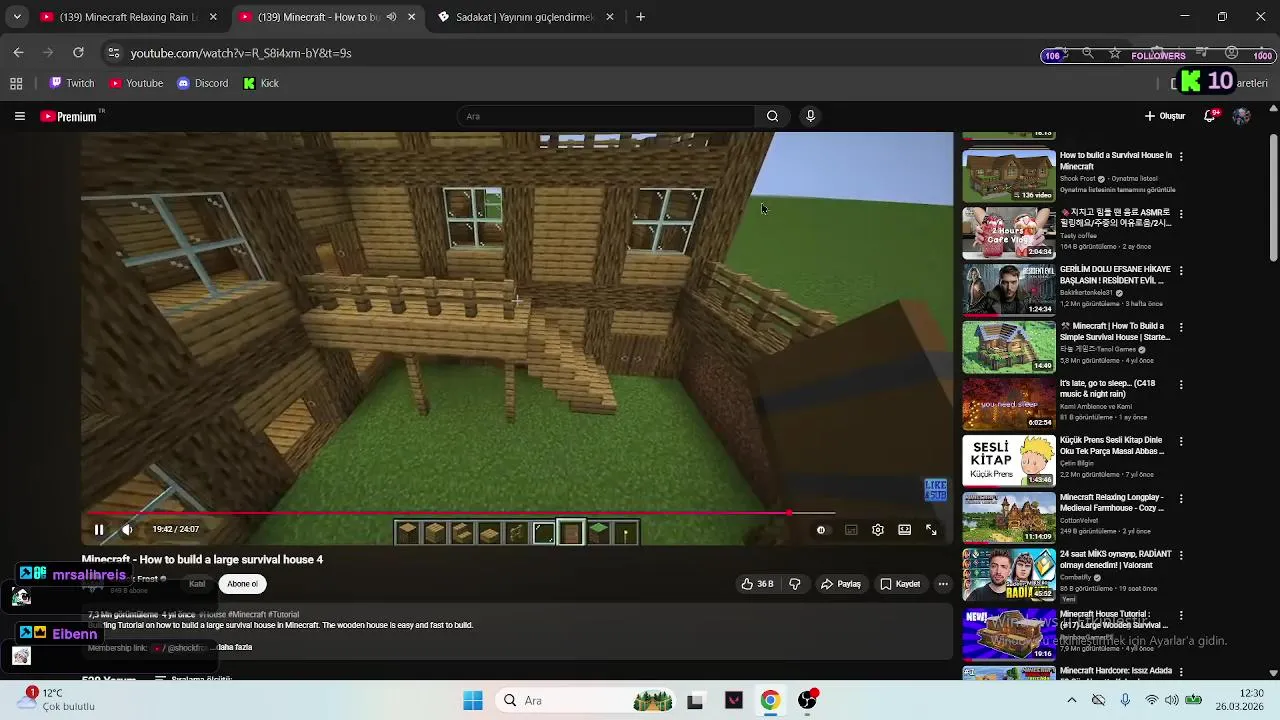Viewport: 1280px width, 720px height.
Task: Open options for Resident Evil video
Action: [1181, 271]
